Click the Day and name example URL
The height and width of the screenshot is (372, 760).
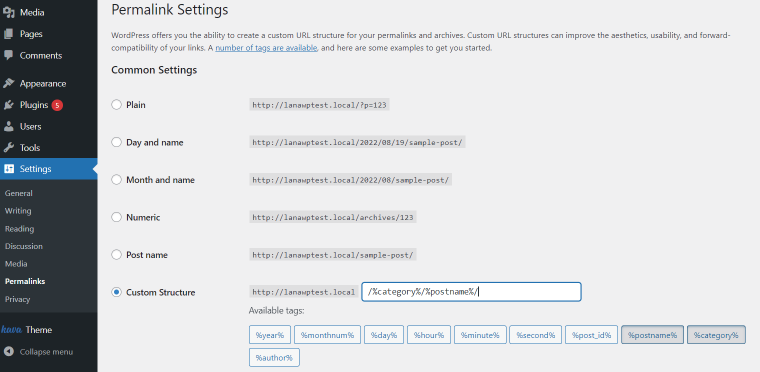[x=357, y=143]
